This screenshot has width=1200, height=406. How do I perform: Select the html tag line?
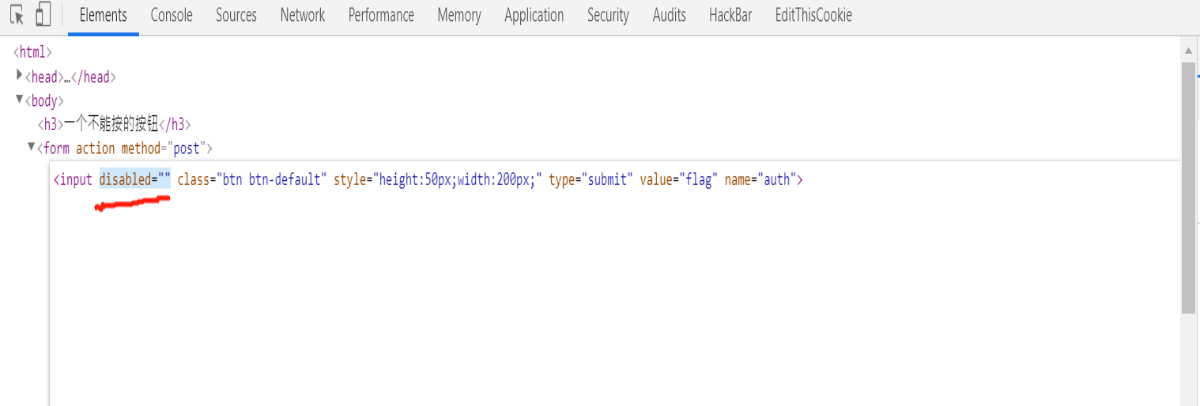(32, 52)
